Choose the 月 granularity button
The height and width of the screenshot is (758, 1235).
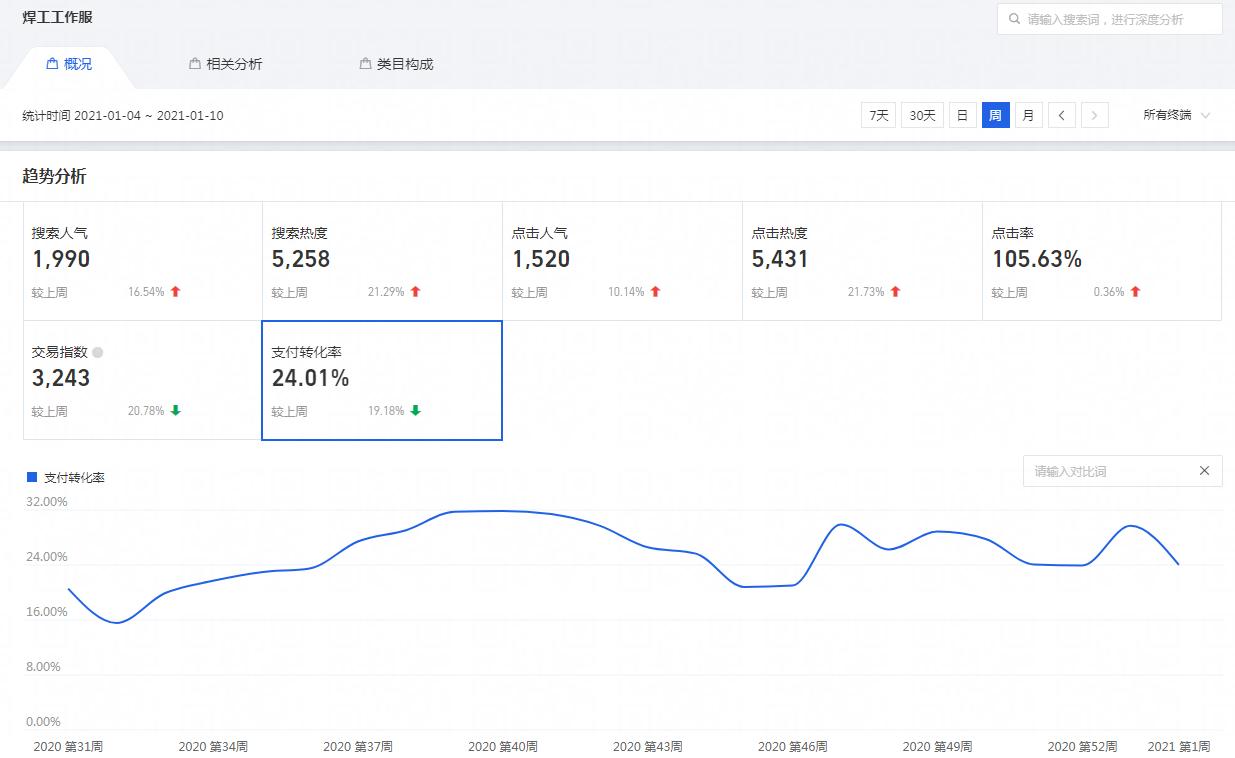tap(1028, 115)
